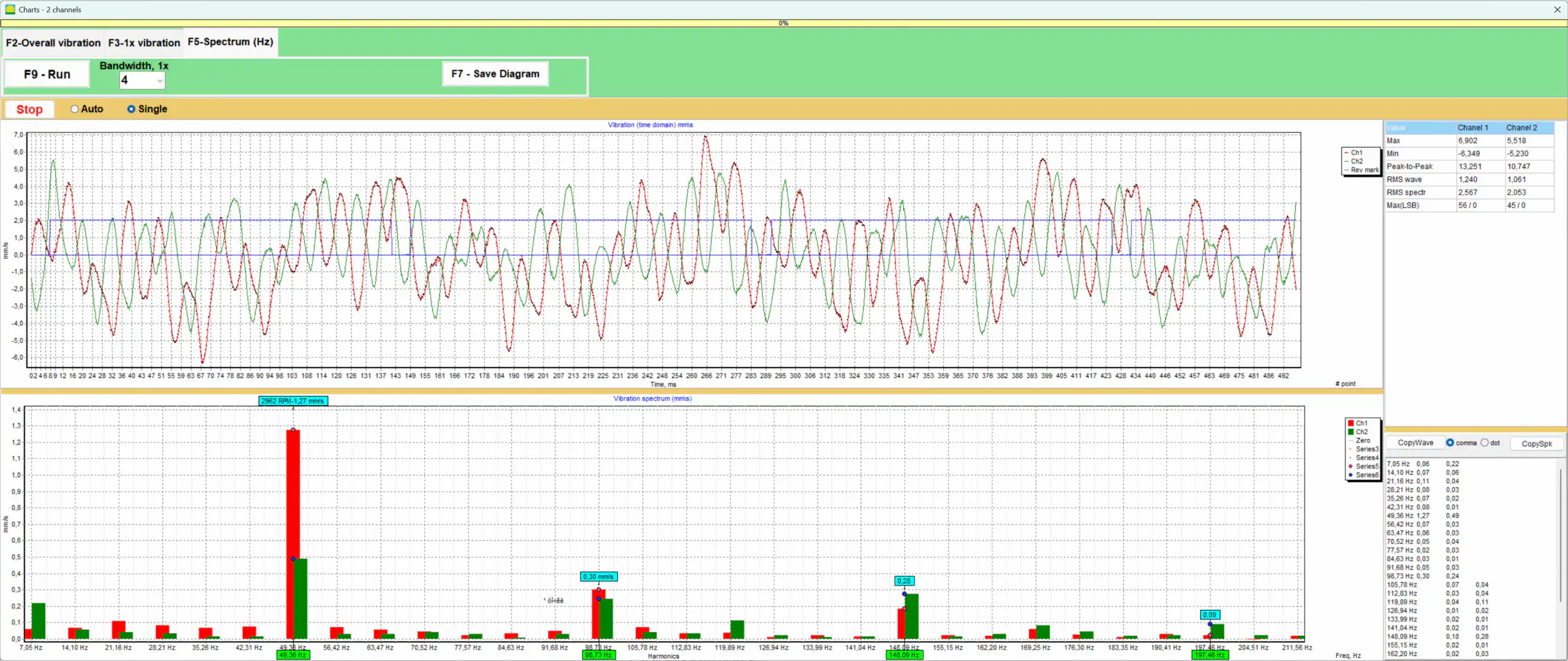
Task: Select the Single radio button
Action: pyautogui.click(x=131, y=109)
